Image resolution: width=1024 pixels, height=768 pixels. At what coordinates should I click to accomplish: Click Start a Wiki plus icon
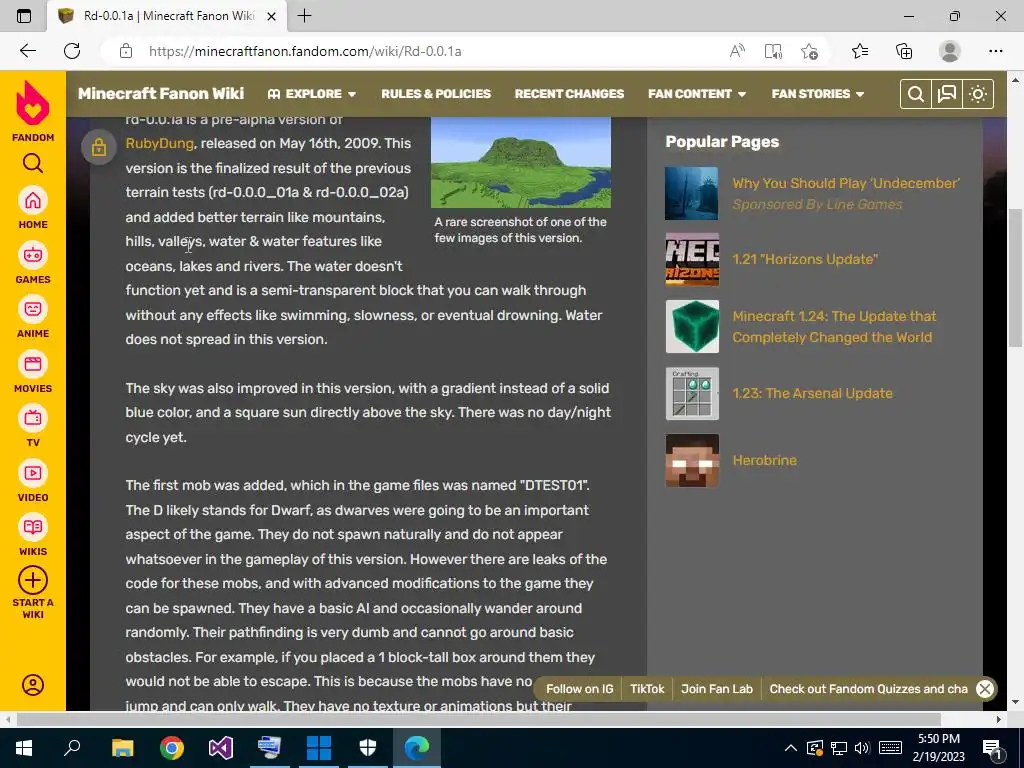pyautogui.click(x=33, y=580)
